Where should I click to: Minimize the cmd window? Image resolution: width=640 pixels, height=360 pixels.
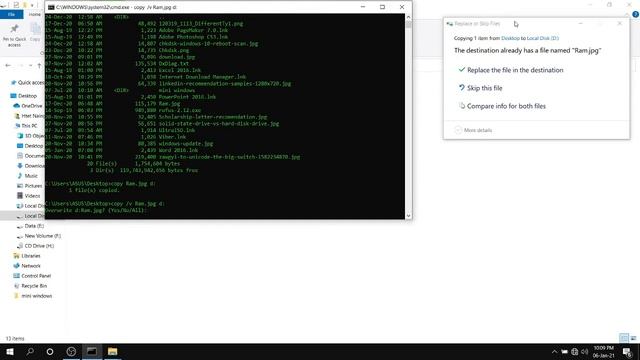363,7
